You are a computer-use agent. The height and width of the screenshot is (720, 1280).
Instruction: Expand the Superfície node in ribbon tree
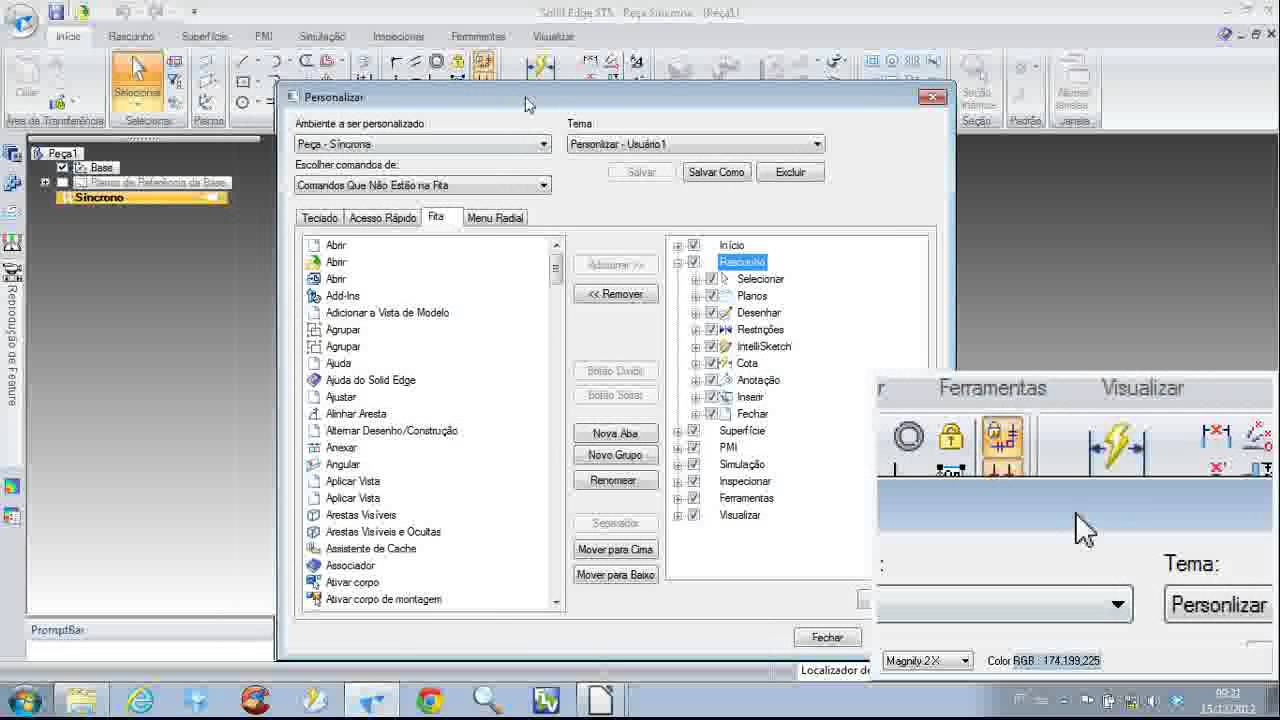click(678, 431)
